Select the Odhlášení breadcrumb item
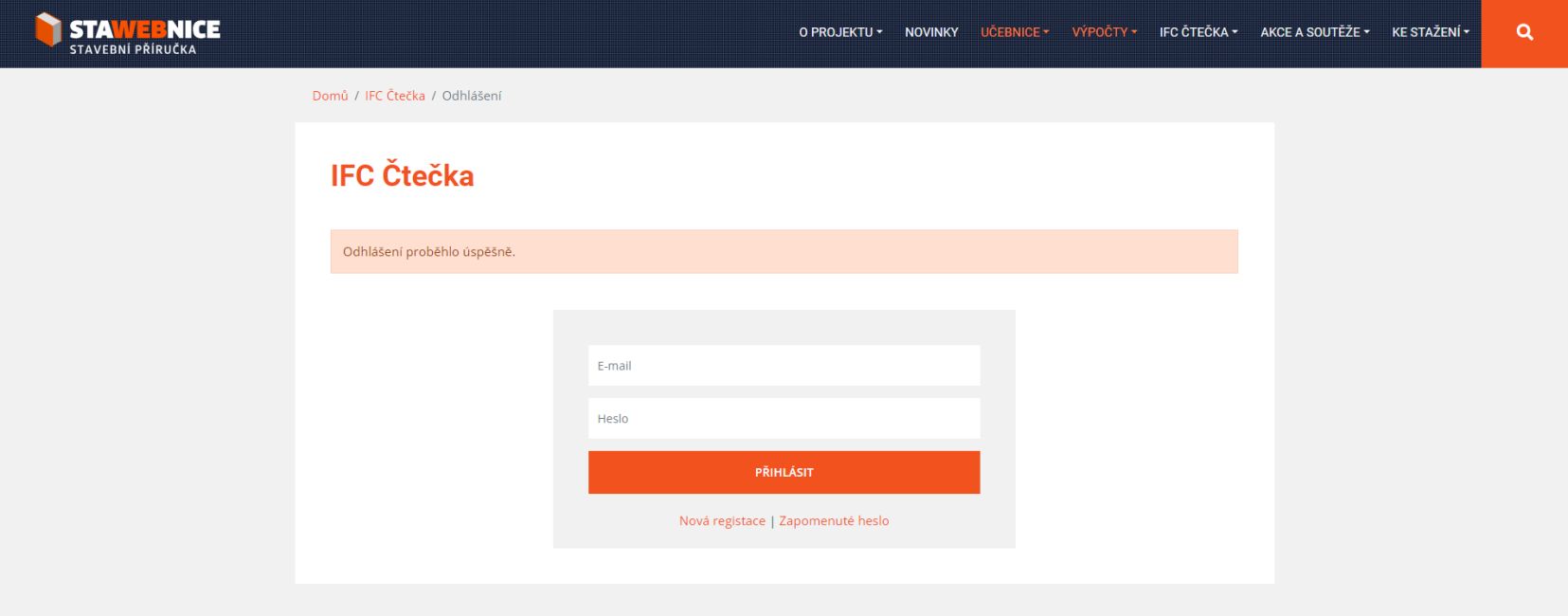1568x616 pixels. (x=472, y=96)
